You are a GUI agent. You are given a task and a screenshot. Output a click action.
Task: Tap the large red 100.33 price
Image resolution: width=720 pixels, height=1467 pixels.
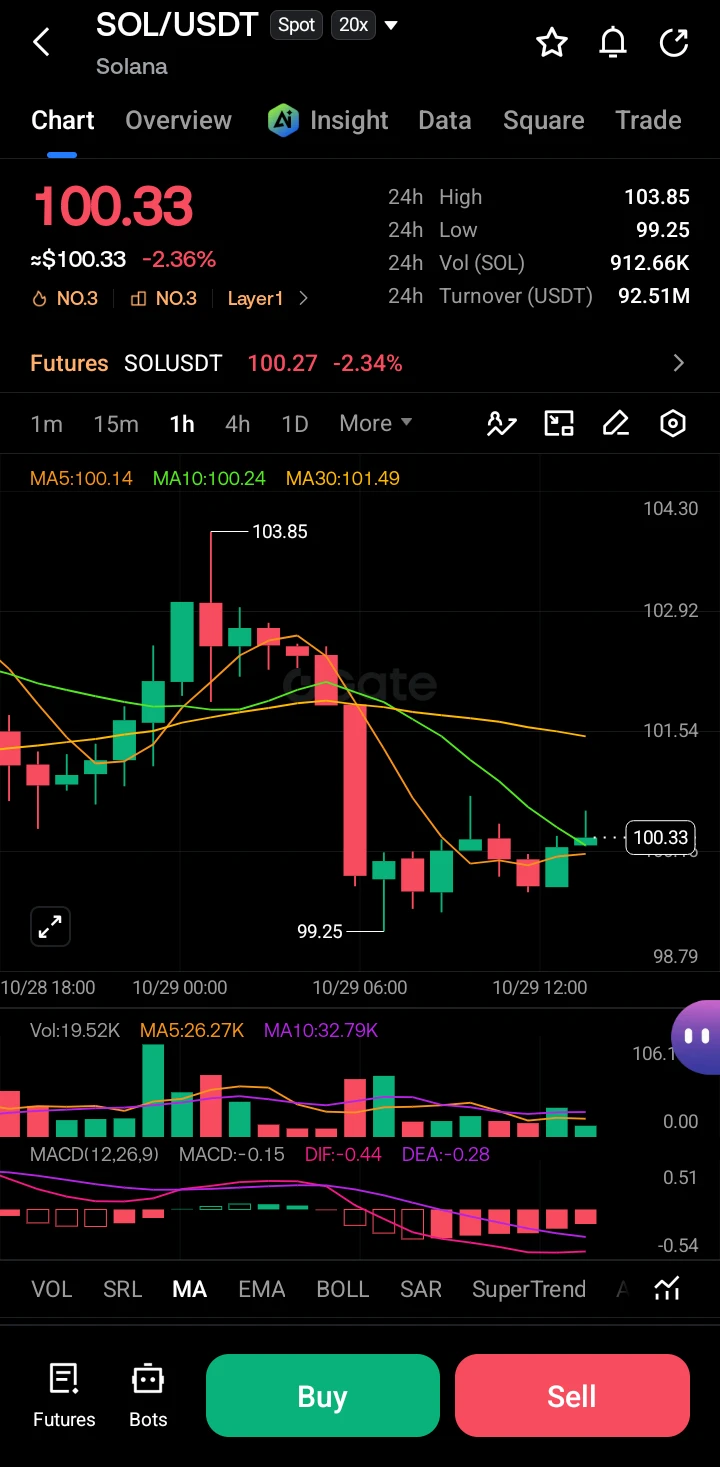112,206
